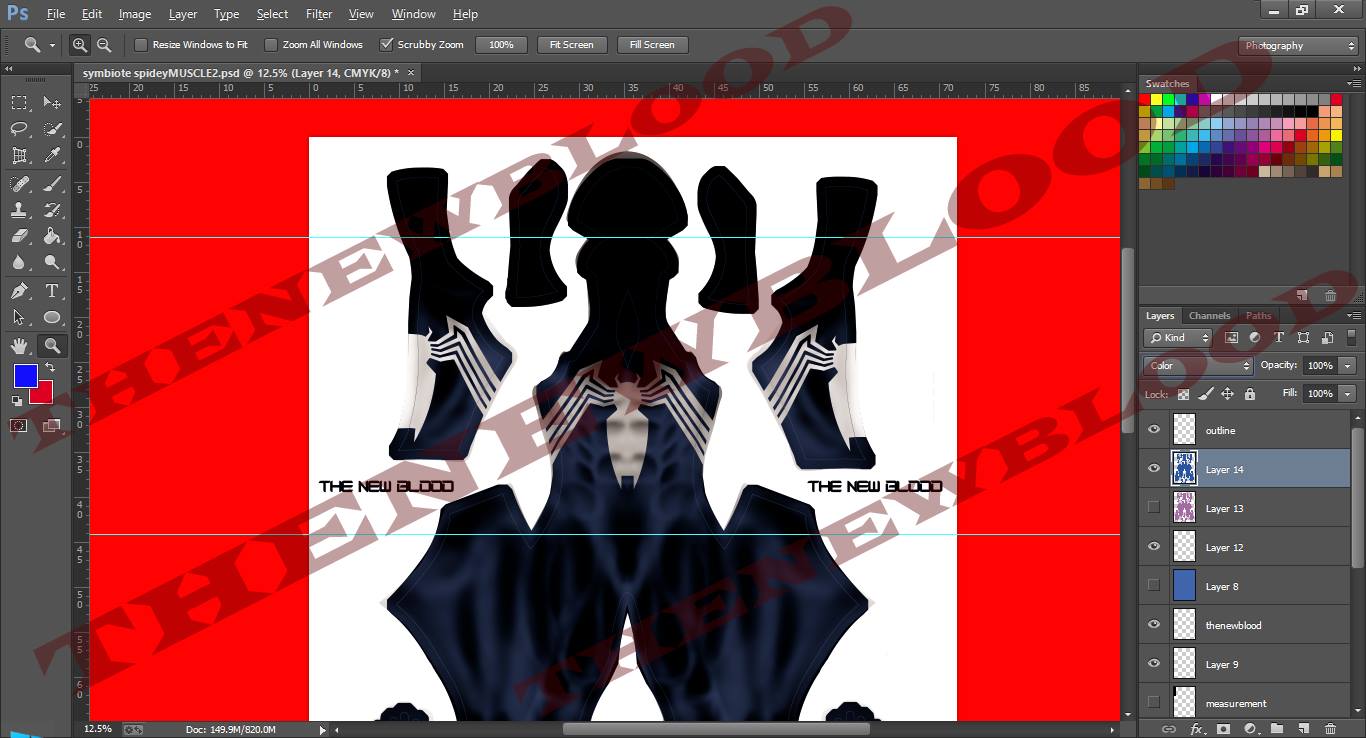Open the Layer menu

(x=183, y=14)
